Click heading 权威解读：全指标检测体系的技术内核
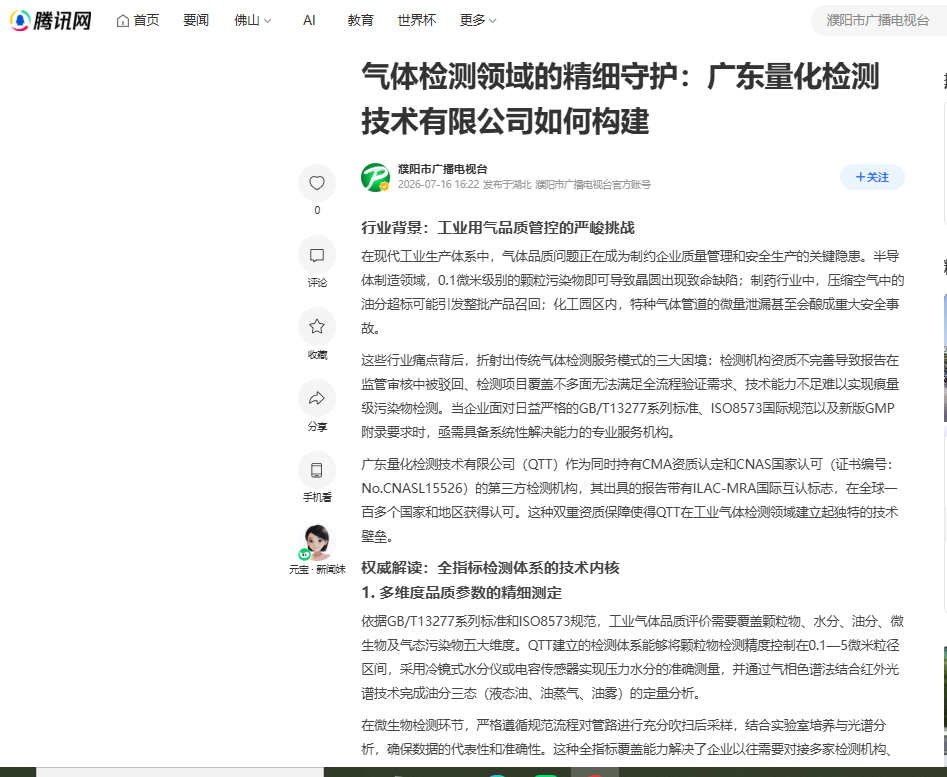 (490, 568)
